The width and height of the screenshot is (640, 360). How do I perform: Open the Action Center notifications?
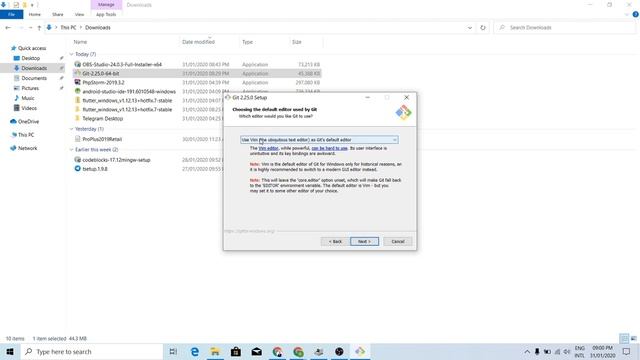point(627,351)
